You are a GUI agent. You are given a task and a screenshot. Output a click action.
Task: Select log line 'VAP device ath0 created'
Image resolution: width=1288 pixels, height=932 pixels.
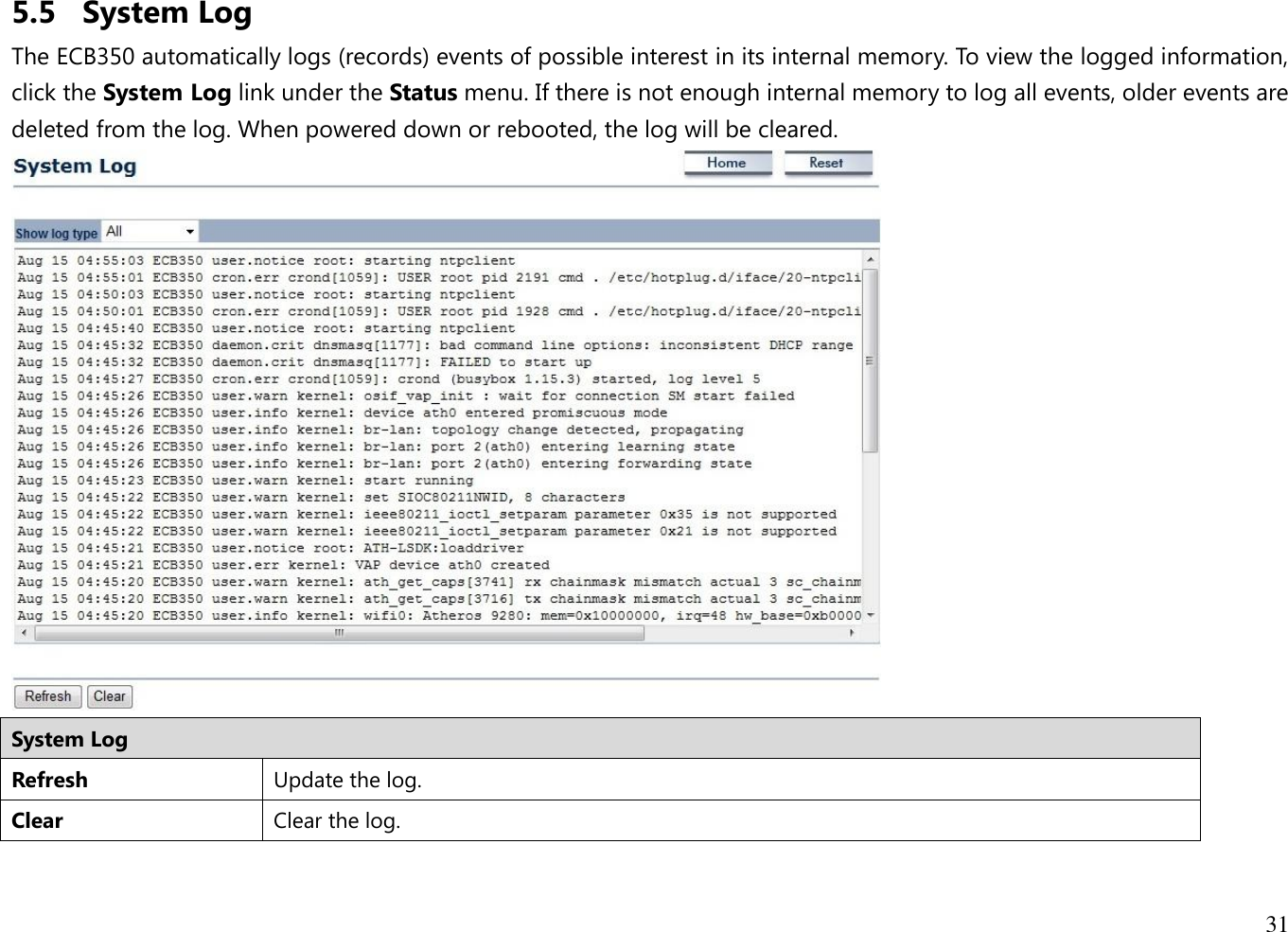point(283,566)
